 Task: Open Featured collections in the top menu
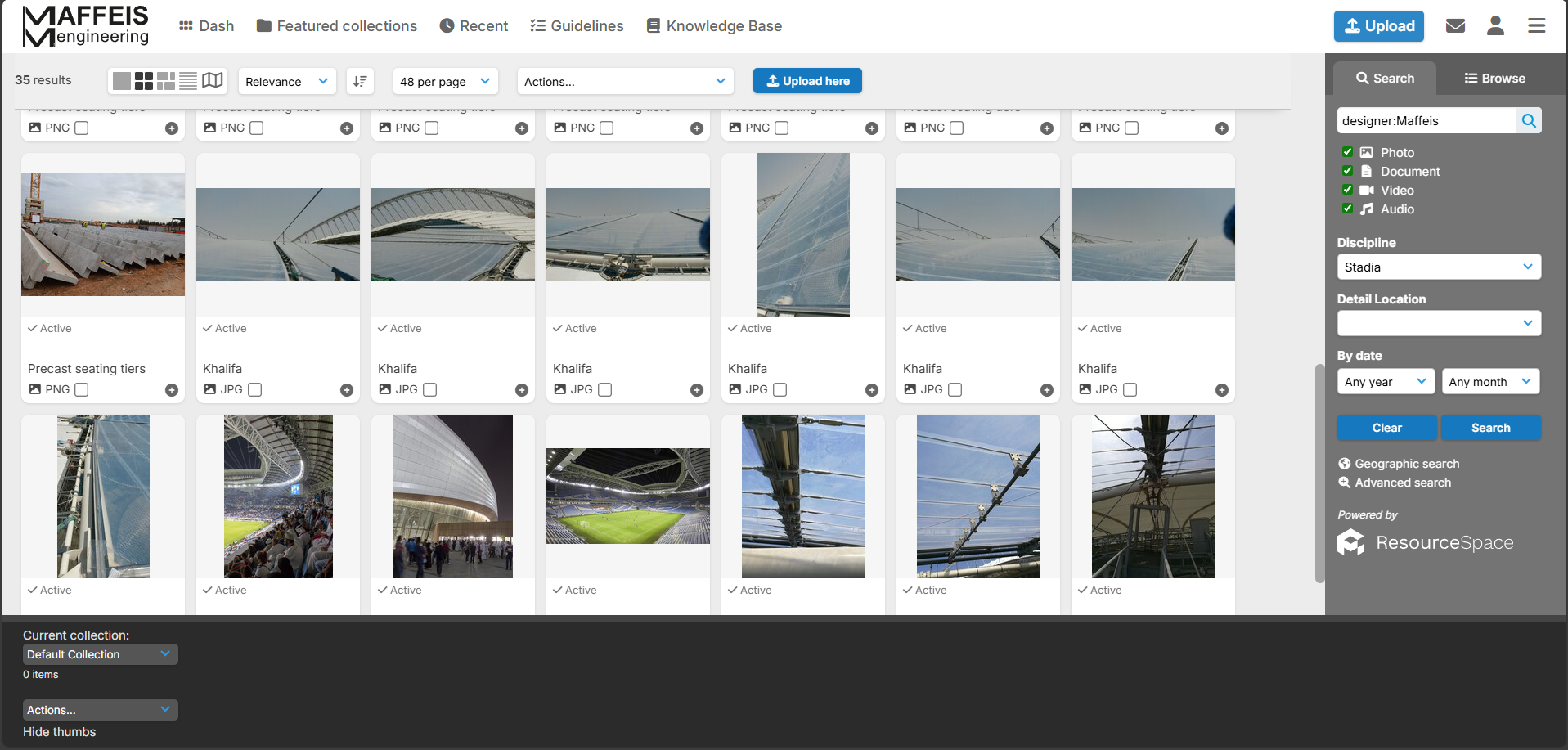point(336,26)
